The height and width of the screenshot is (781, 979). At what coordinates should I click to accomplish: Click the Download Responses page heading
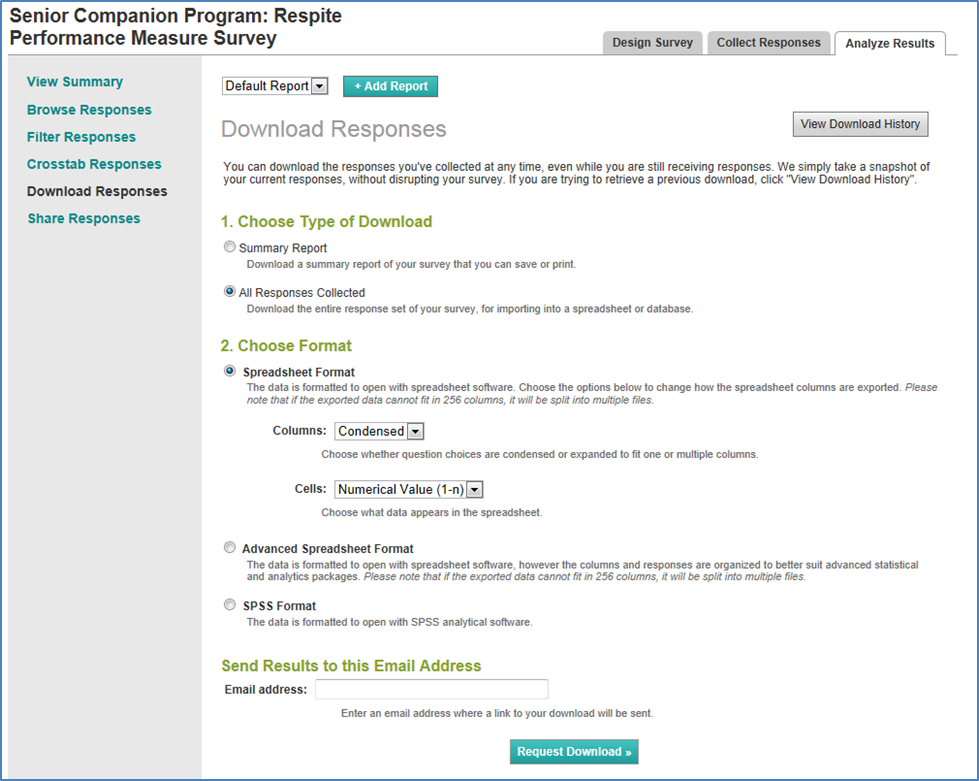point(333,129)
